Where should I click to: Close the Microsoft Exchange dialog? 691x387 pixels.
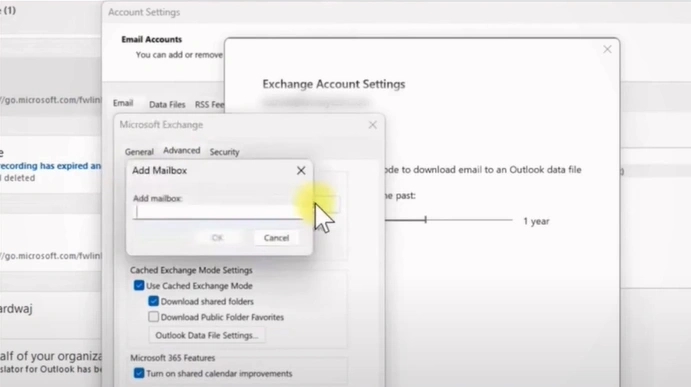pos(373,125)
